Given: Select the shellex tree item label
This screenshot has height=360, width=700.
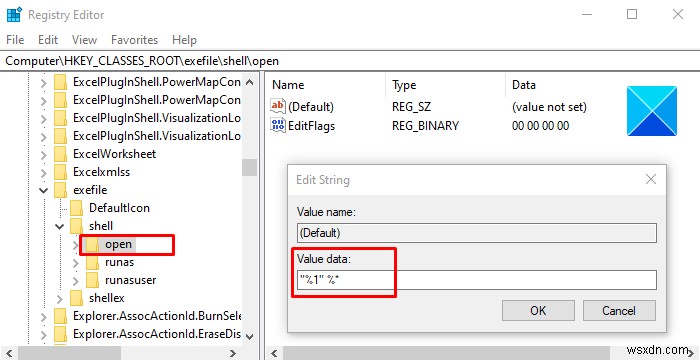Looking at the screenshot, I should [x=106, y=298].
